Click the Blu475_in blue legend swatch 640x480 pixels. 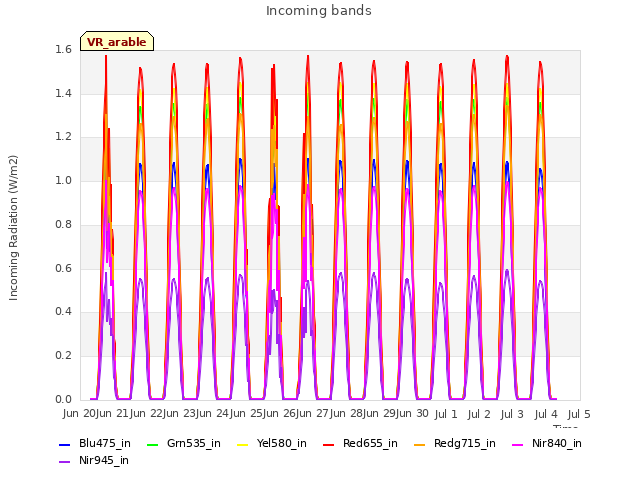point(64,444)
